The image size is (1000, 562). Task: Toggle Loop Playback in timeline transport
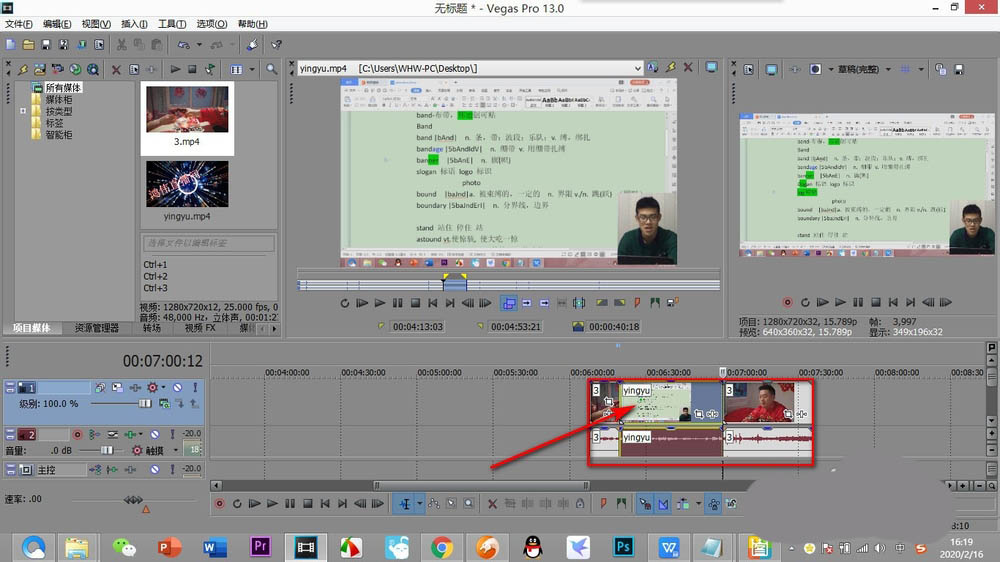click(237, 504)
